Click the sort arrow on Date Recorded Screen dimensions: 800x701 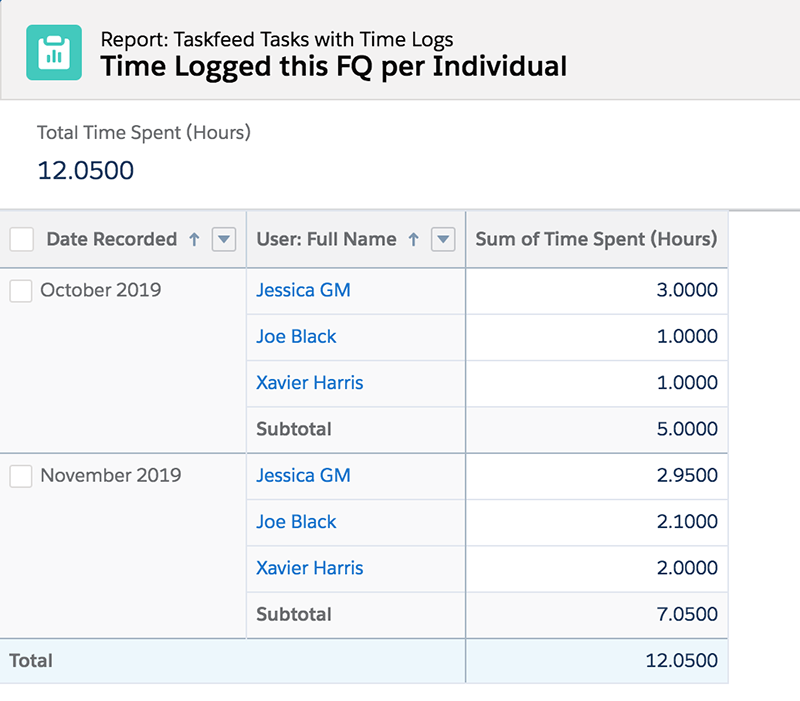[x=192, y=239]
